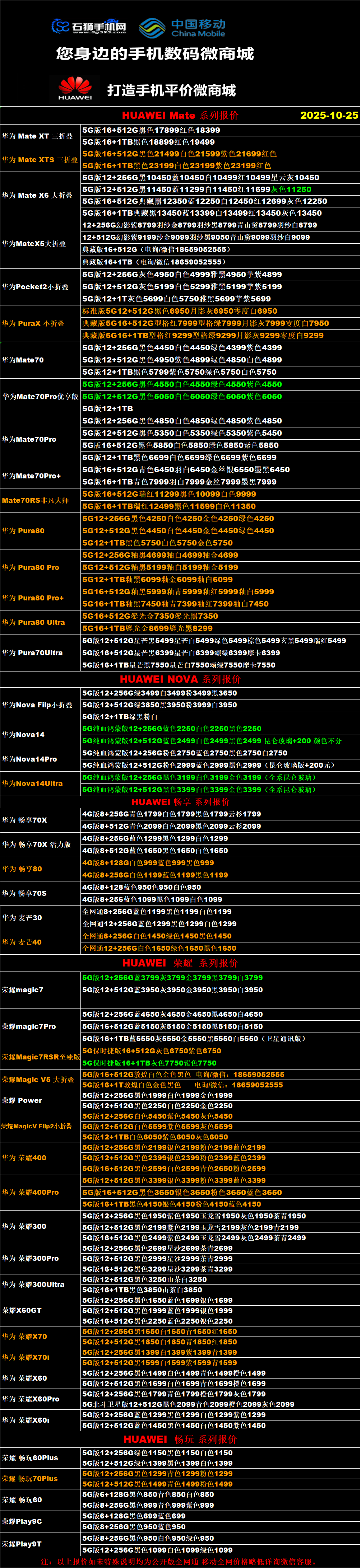Click the 荣耀magic7Pro model label
This screenshot has width=361, height=1568.
point(29,1026)
